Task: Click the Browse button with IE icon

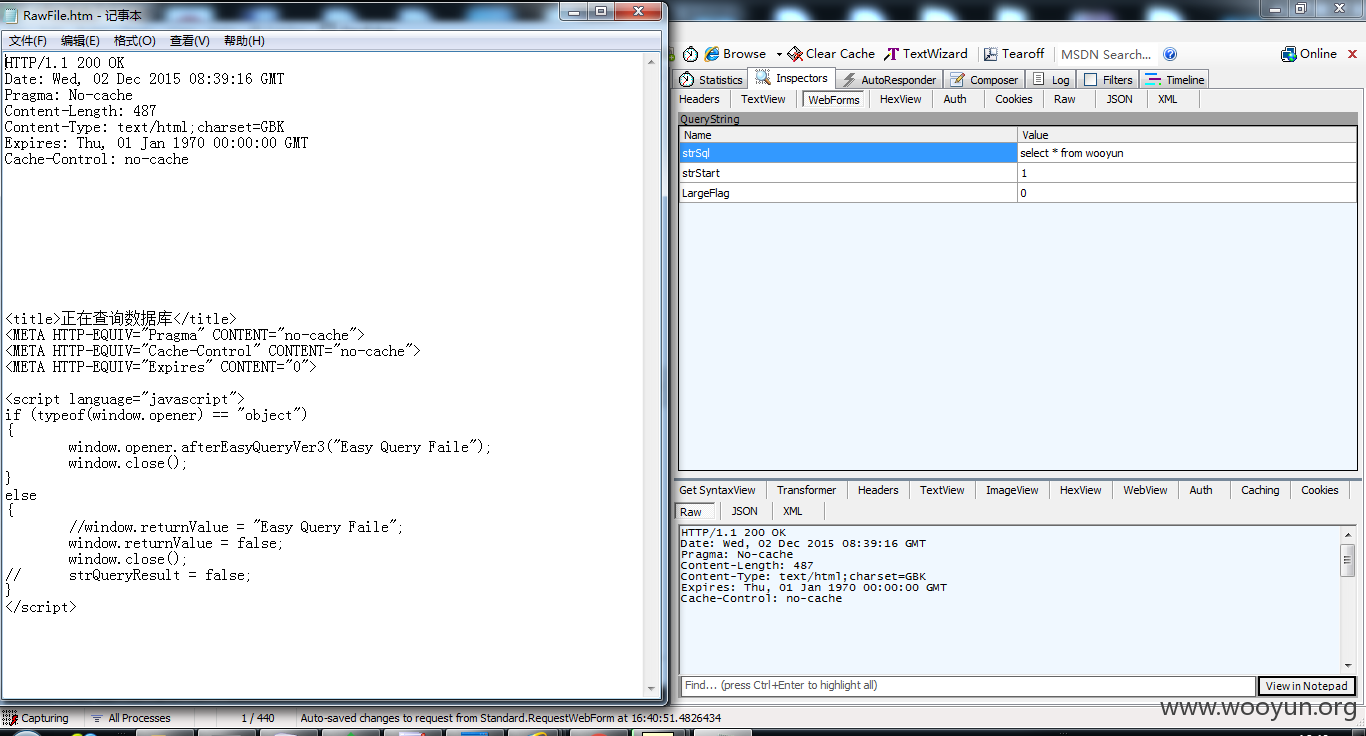Action: point(735,54)
